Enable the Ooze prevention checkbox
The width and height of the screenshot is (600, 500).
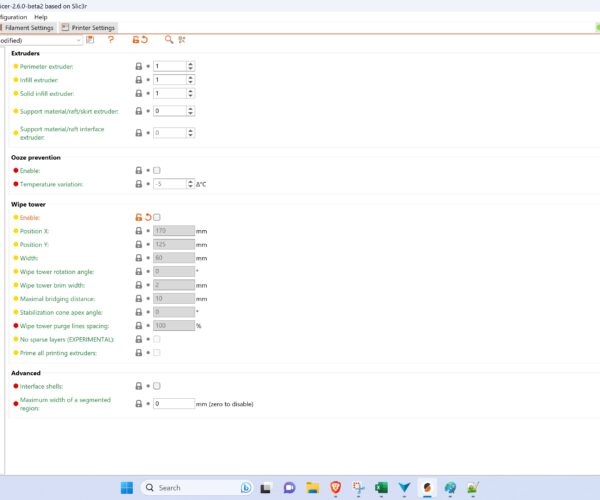(x=157, y=170)
